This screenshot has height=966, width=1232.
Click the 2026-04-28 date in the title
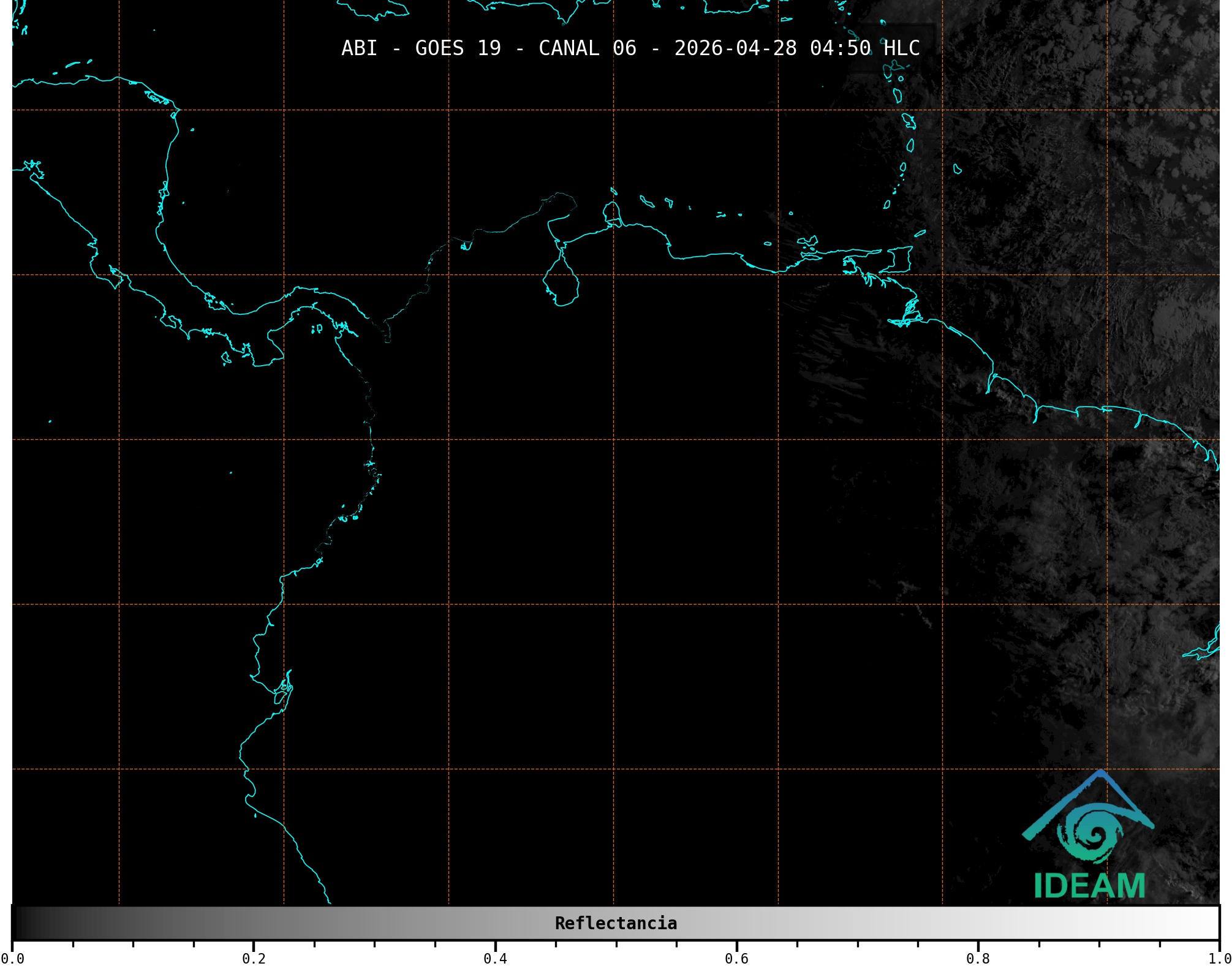735,48
